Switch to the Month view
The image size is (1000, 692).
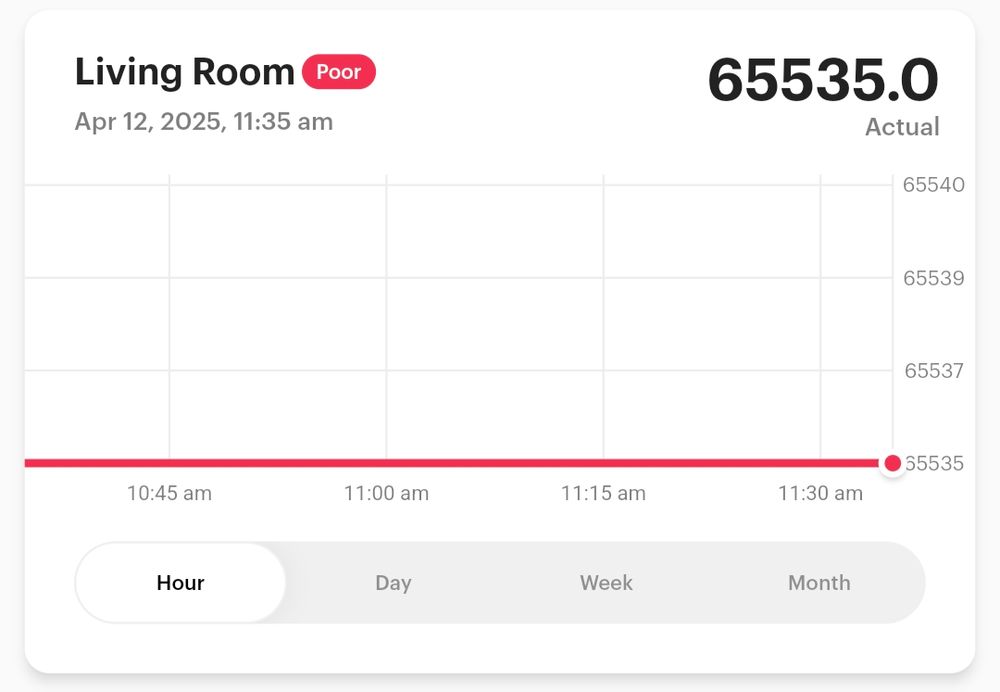pos(819,582)
